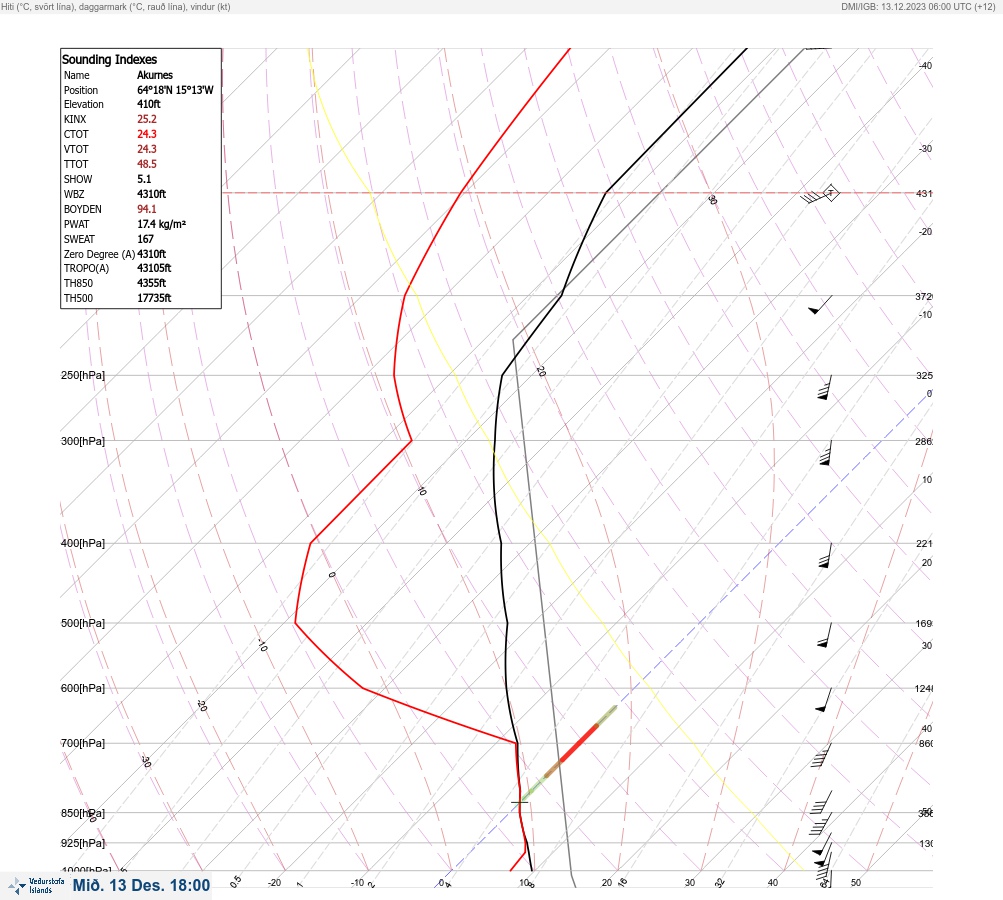Select the position value 64°18'N 15°13'W
Image resolution: width=1003 pixels, height=900 pixels.
coord(175,90)
